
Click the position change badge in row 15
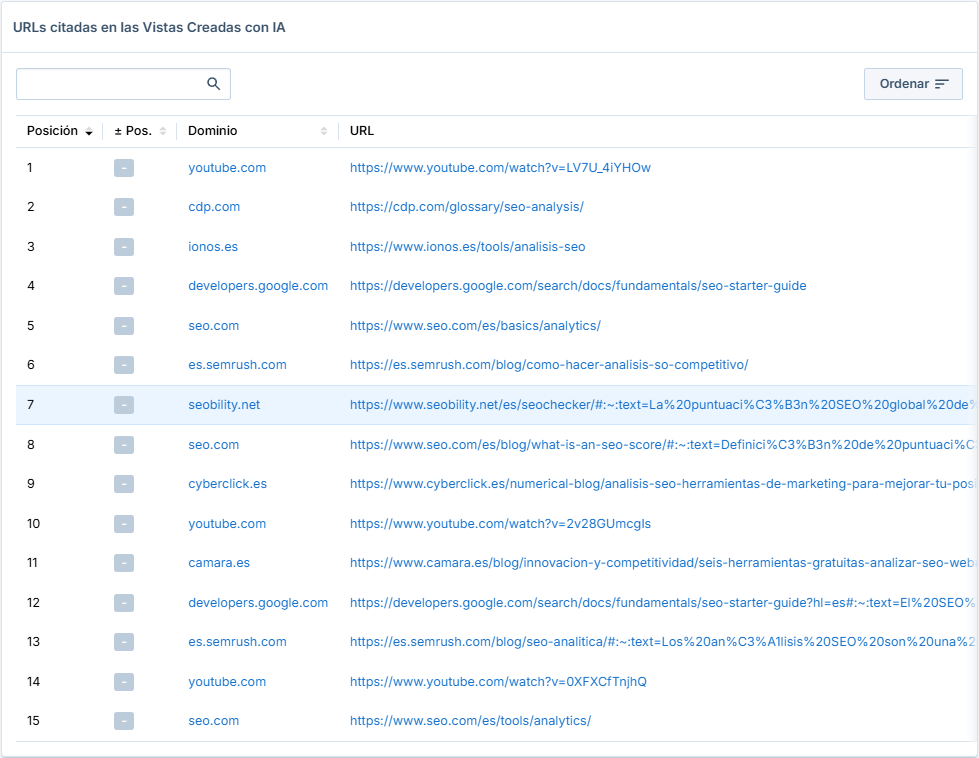point(124,721)
